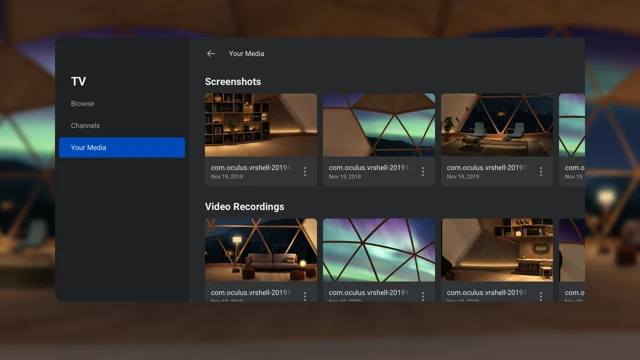The height and width of the screenshot is (360, 640).
Task: Open the lounge chairs screenshot thumbnail
Action: tap(497, 125)
